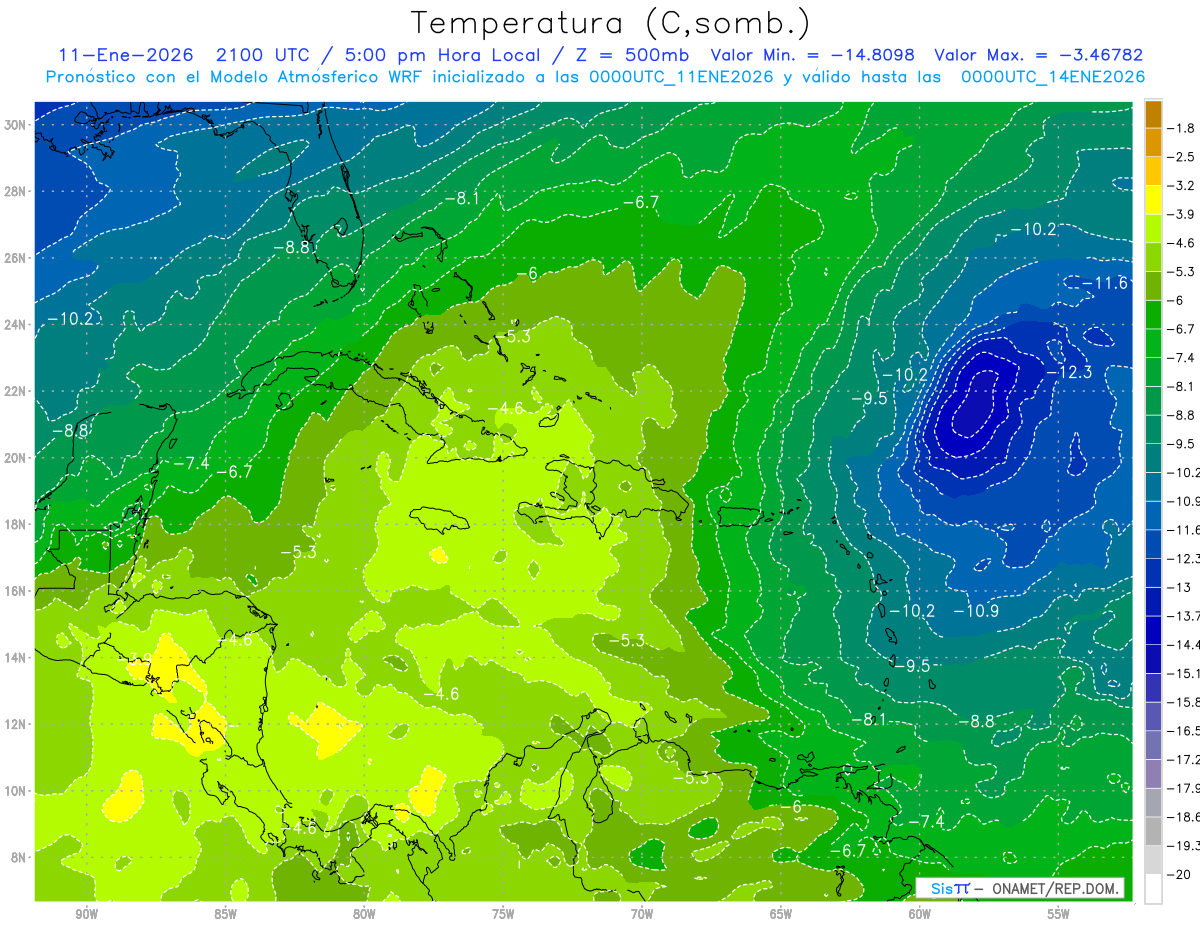Click the '-16.5' legend value
1200x927 pixels.
[x=1184, y=731]
